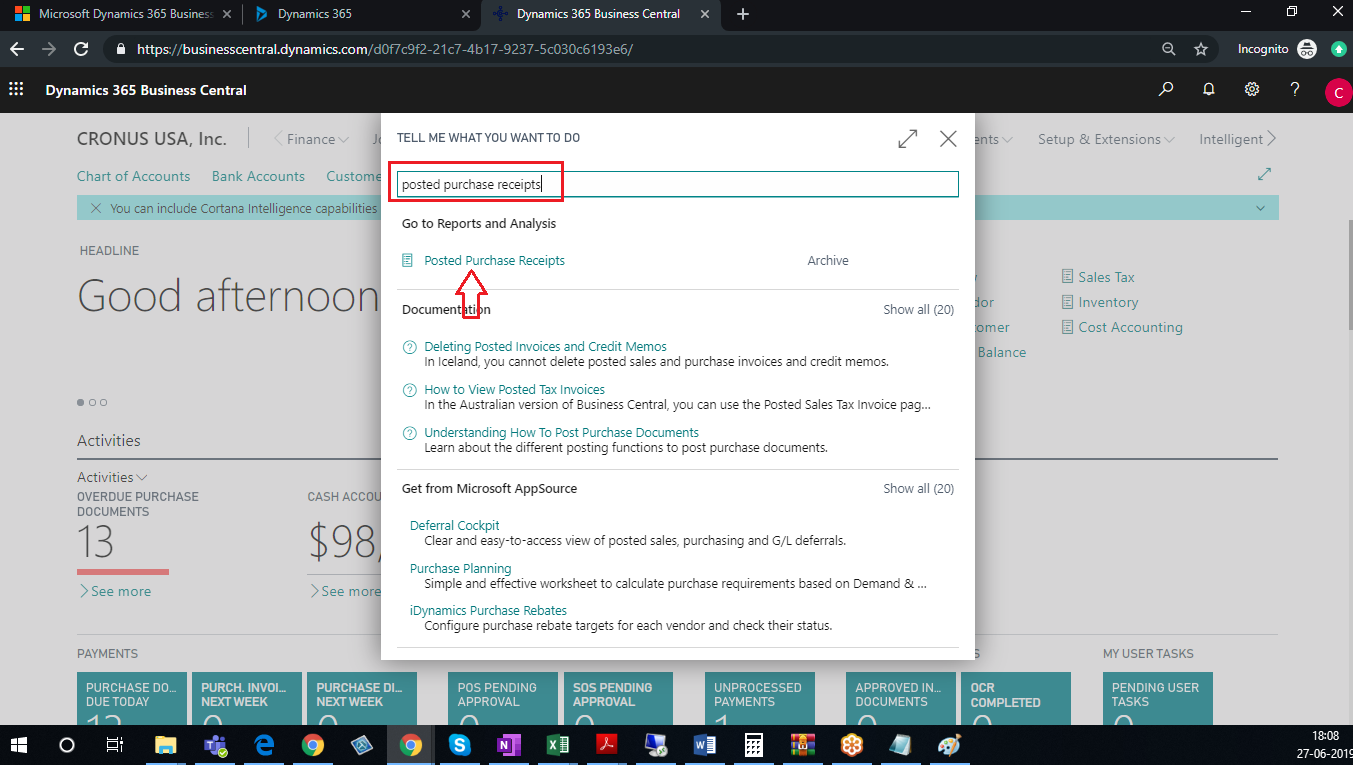Open Microsoft Teams from the taskbar
The image size is (1353, 765).
click(215, 745)
